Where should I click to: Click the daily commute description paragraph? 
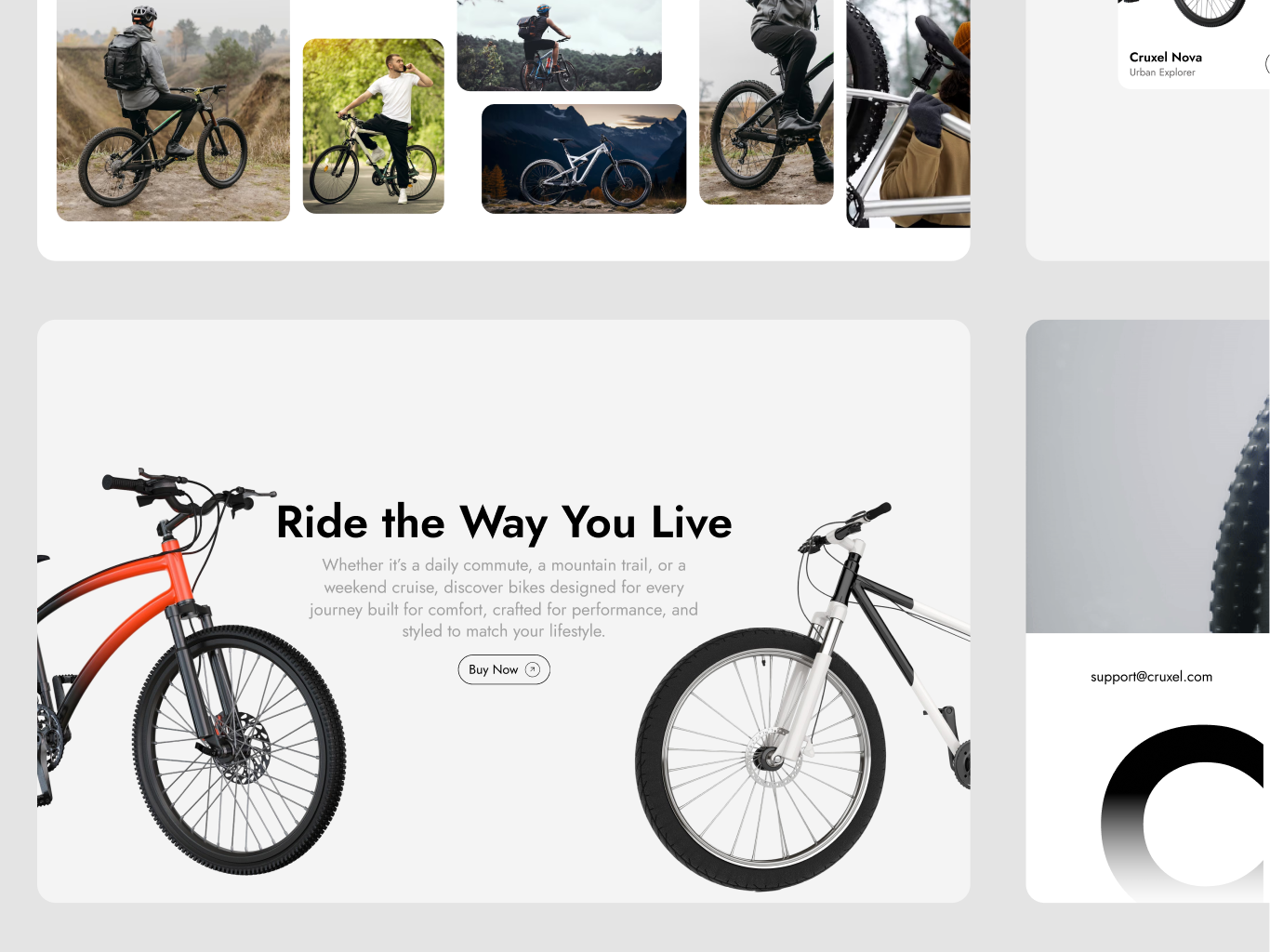tap(503, 598)
